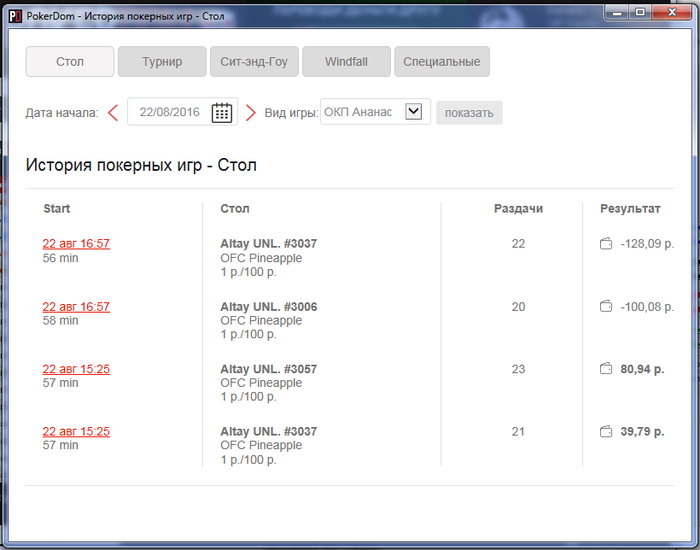The width and height of the screenshot is (700, 550).
Task: Go to the next date with right arrow
Action: pyautogui.click(x=251, y=112)
